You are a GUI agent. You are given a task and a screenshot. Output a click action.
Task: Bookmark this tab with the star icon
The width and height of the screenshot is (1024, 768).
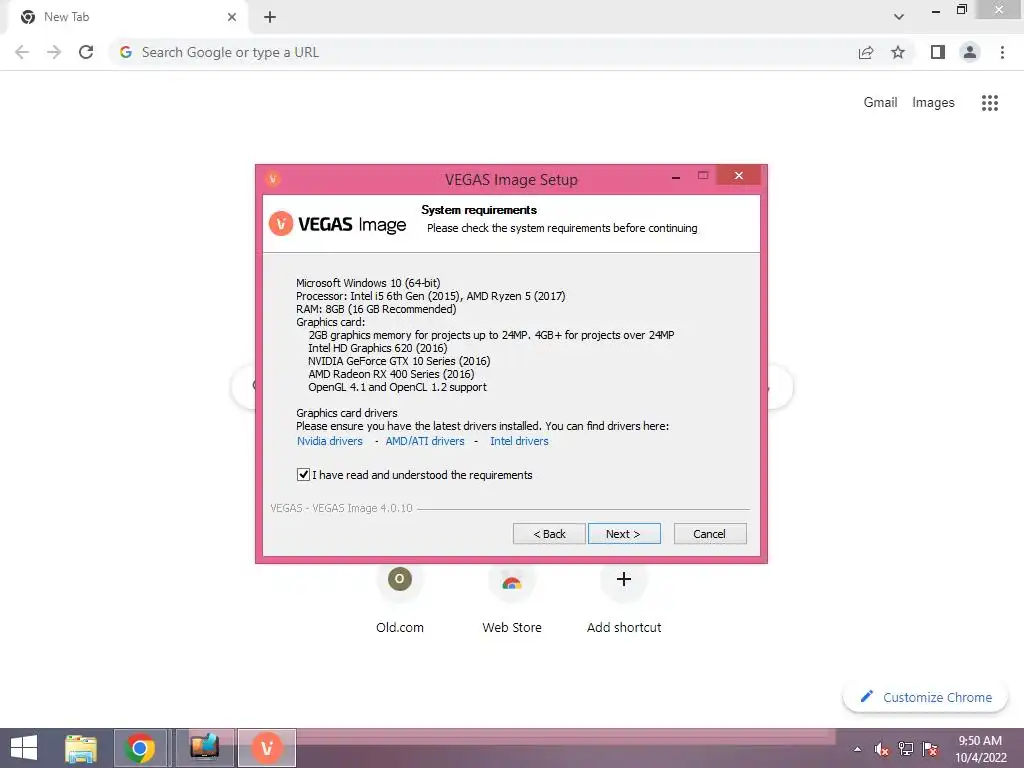(898, 52)
